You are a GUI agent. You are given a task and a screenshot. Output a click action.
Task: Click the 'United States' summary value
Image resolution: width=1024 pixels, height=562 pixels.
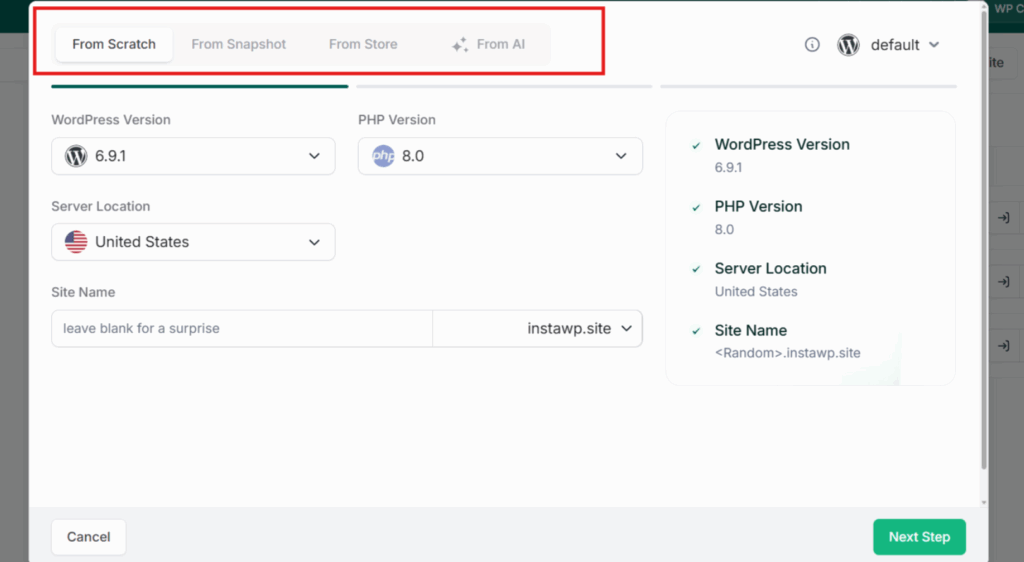pos(756,292)
